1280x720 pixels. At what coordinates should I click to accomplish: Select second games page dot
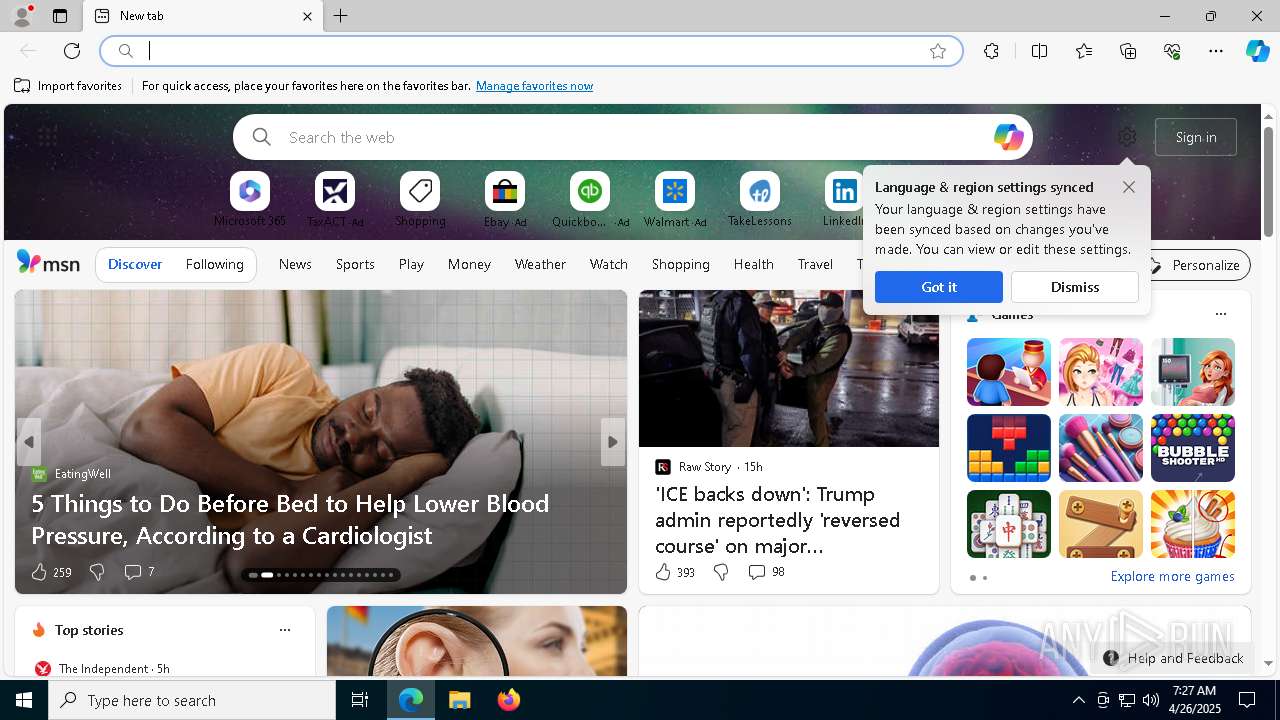(x=985, y=578)
